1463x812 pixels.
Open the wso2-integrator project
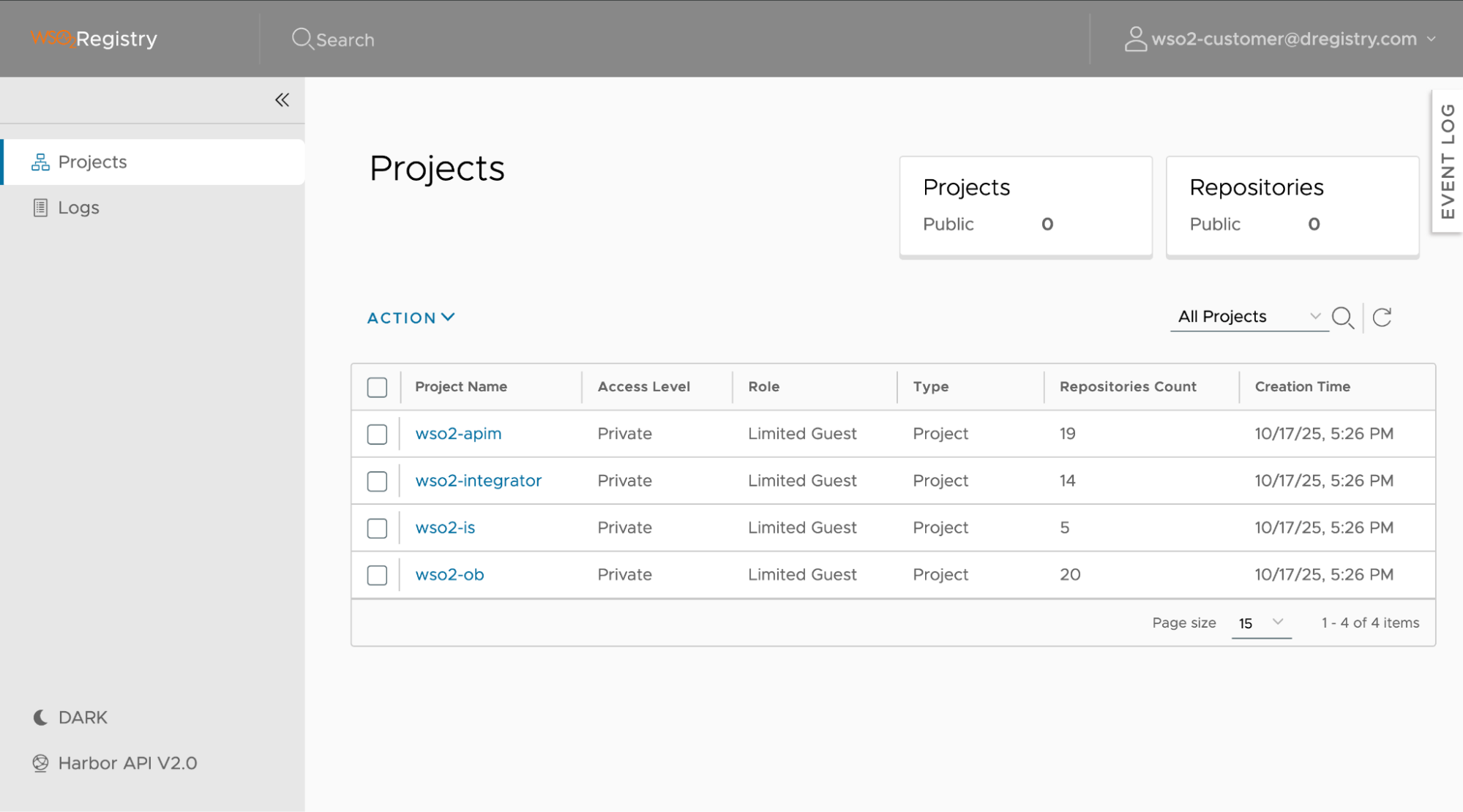coord(478,481)
